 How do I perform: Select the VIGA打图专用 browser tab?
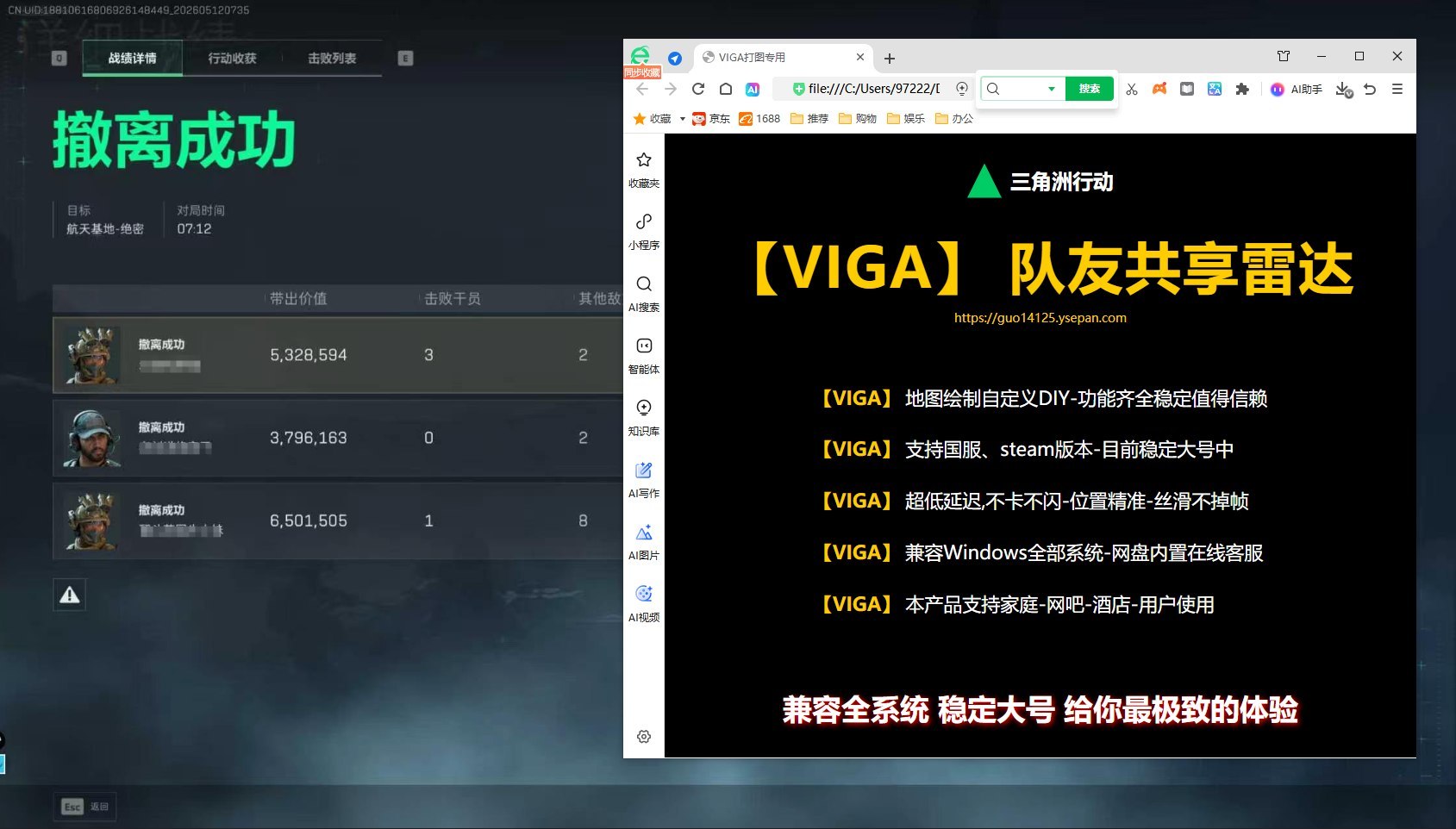(783, 58)
